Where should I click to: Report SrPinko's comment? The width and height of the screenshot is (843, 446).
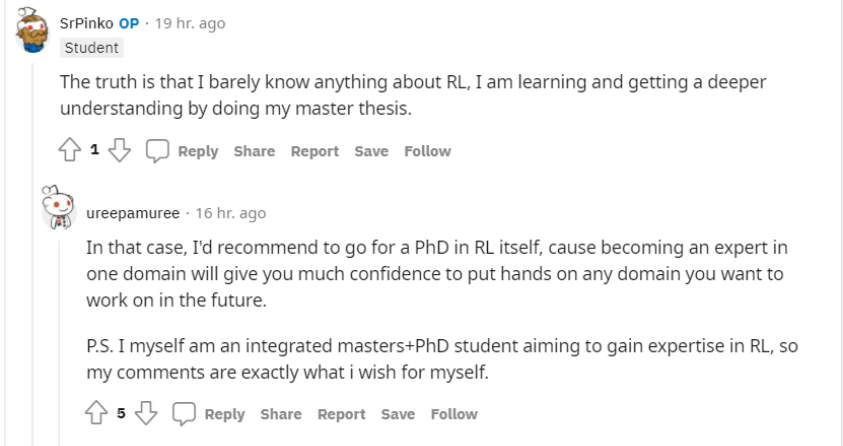tap(315, 151)
